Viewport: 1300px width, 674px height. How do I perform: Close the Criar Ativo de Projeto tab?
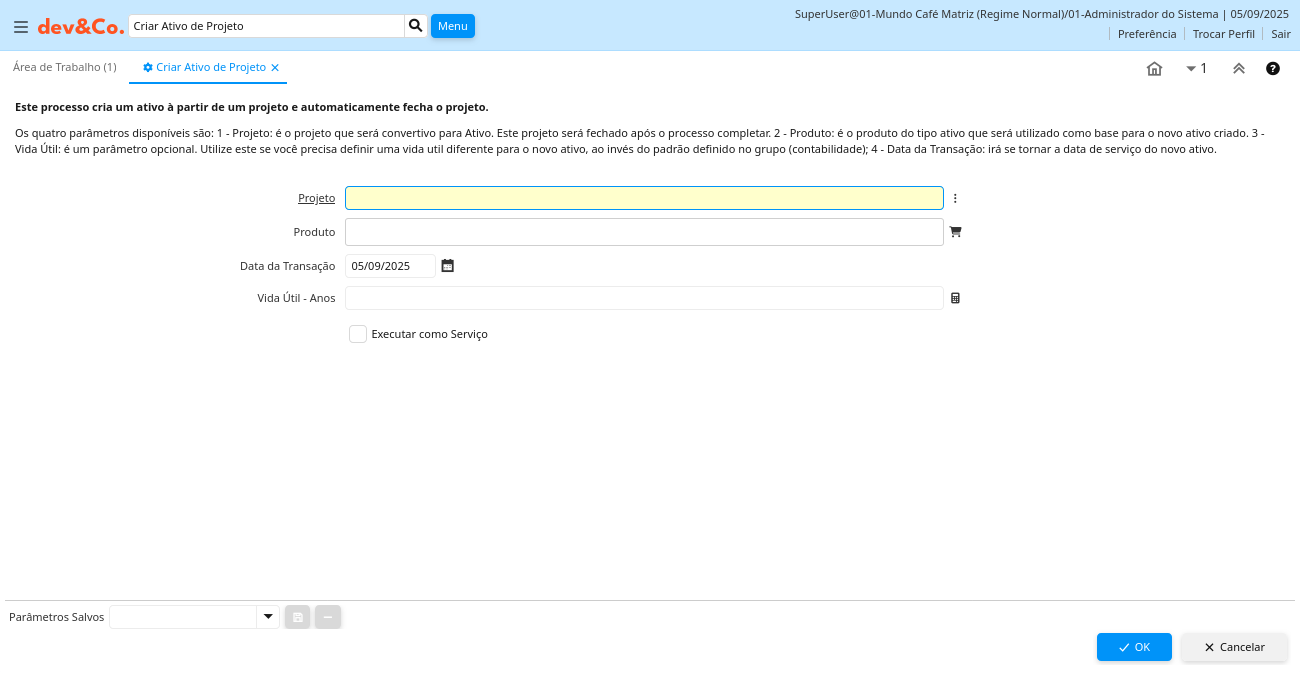point(275,68)
